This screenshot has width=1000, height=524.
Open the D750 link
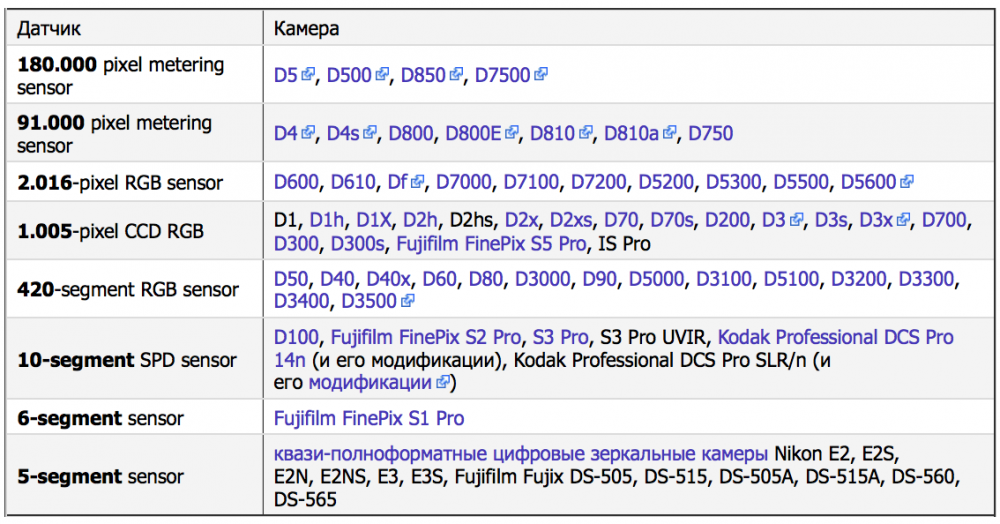pos(710,133)
